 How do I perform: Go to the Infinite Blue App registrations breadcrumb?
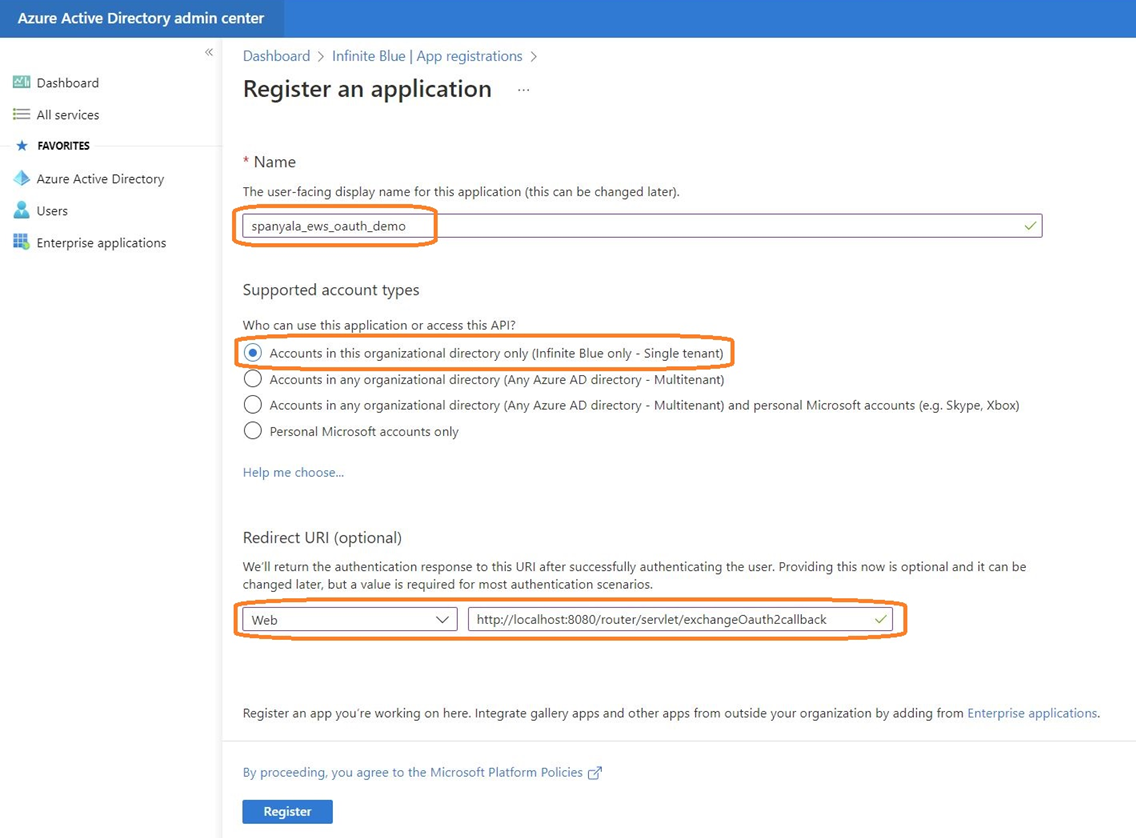[x=427, y=56]
